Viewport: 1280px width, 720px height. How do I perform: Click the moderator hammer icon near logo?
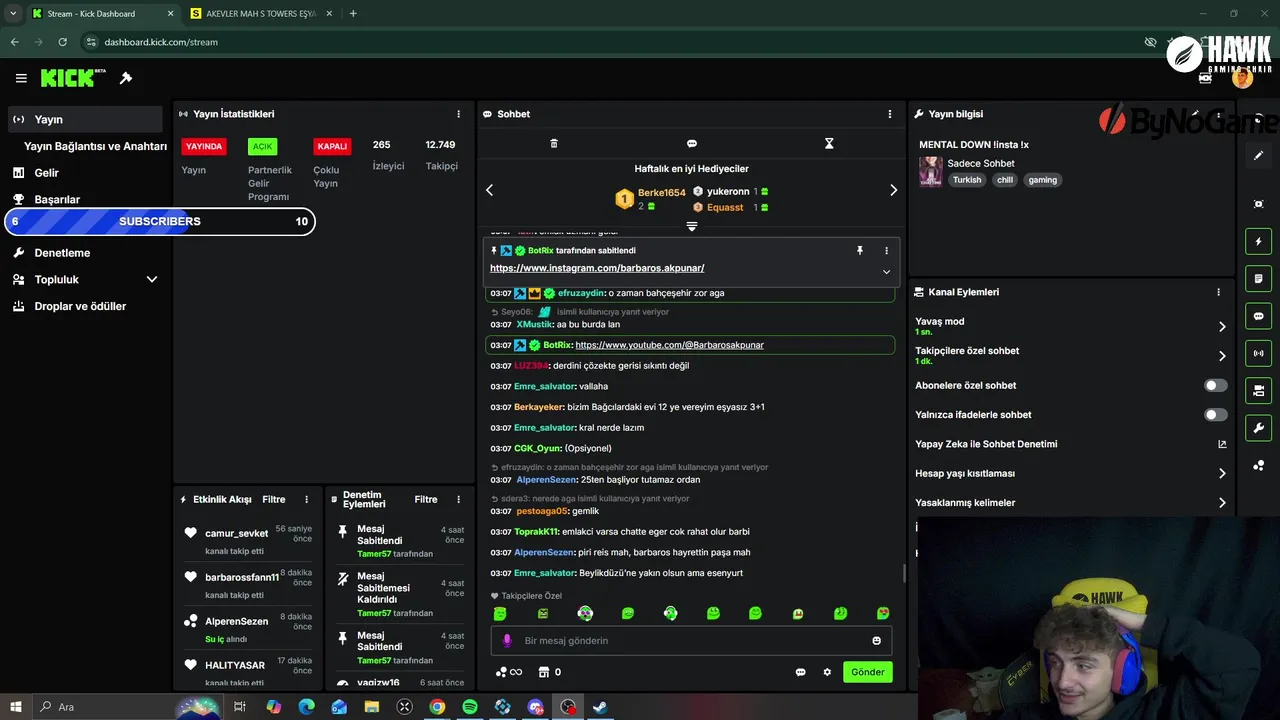coord(126,78)
